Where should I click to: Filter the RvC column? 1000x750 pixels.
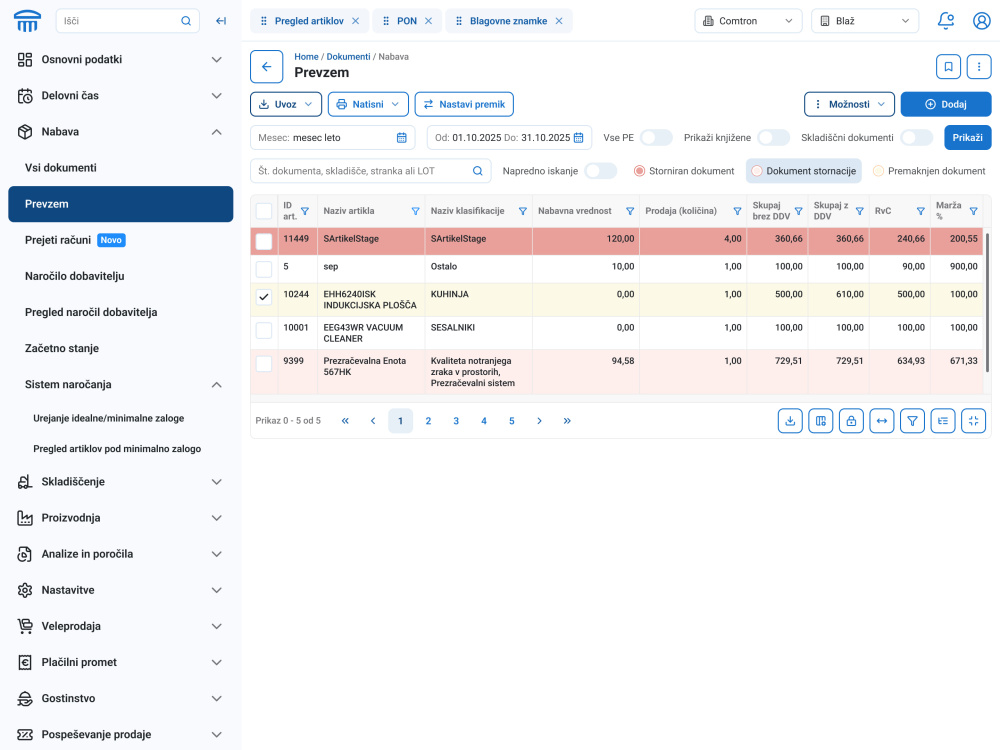coord(920,211)
